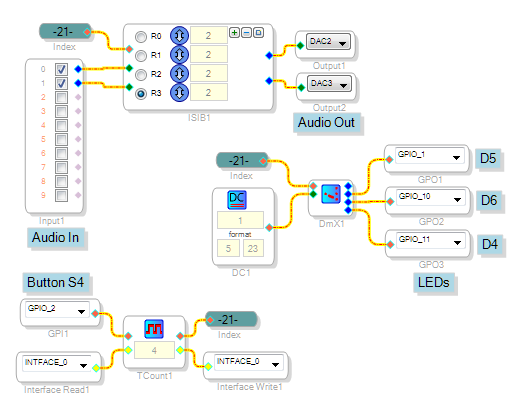Click the blue output pin of channel 0

[x=78, y=69]
